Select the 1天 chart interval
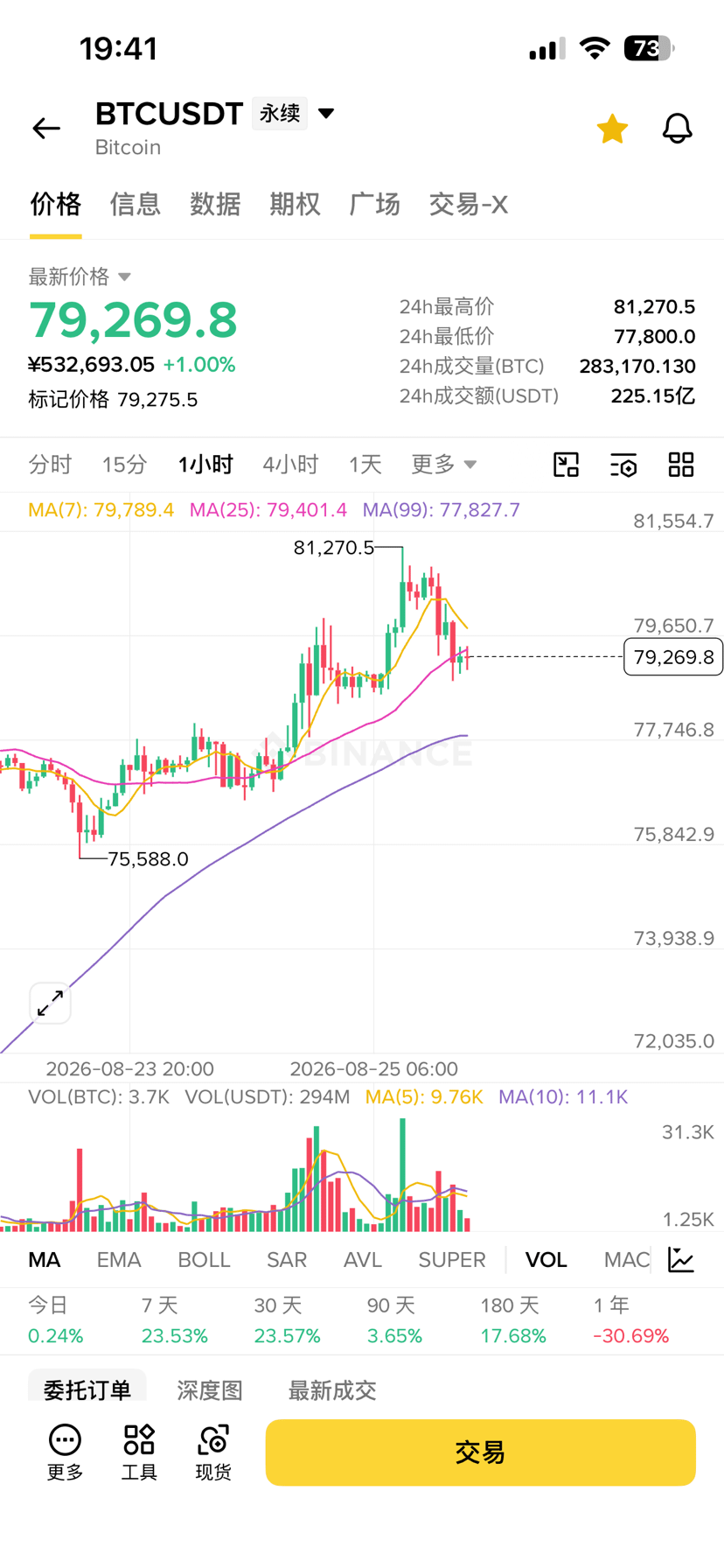724x1568 pixels. coord(365,464)
